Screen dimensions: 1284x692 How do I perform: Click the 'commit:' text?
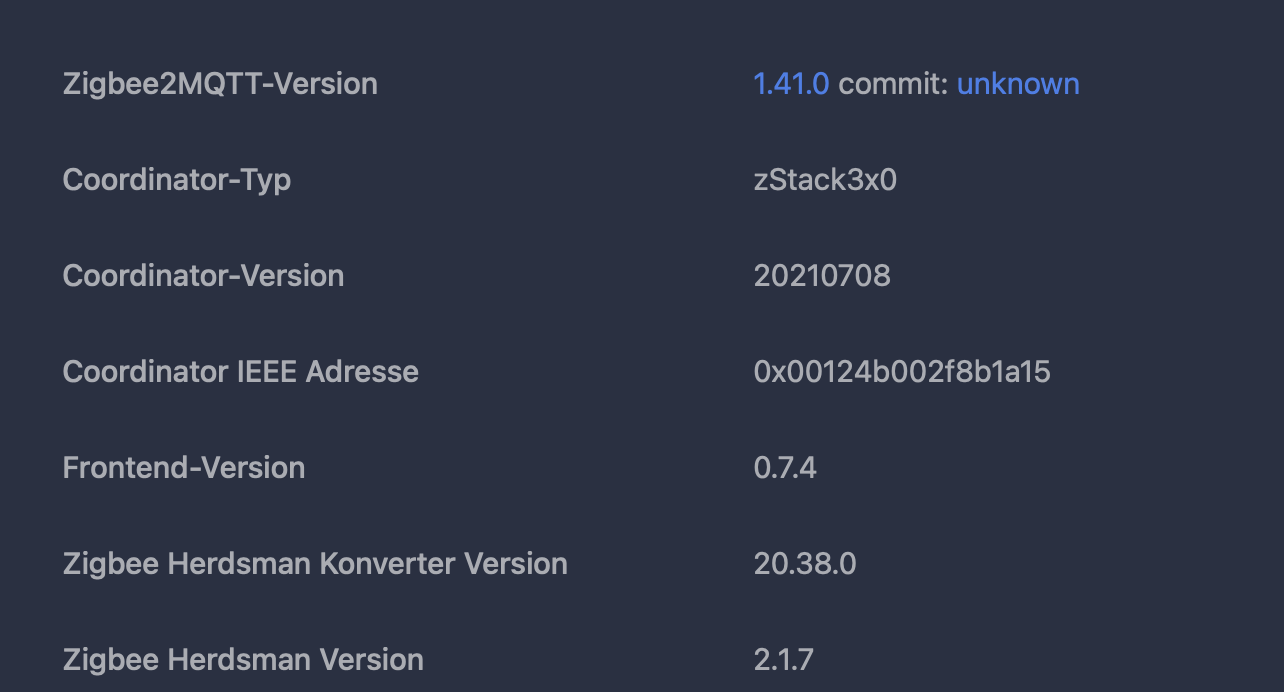tap(893, 84)
